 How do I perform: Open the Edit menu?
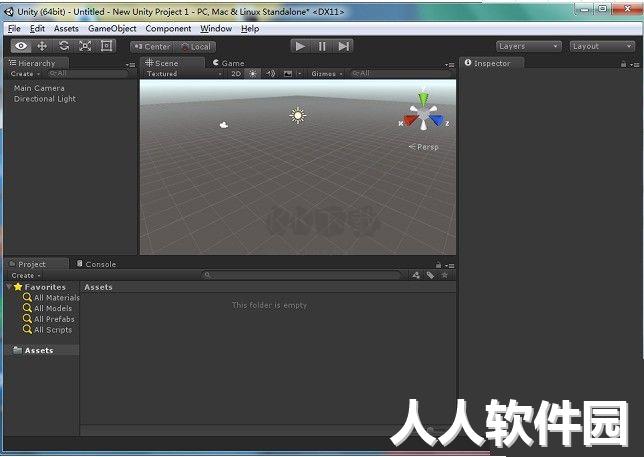coord(37,29)
